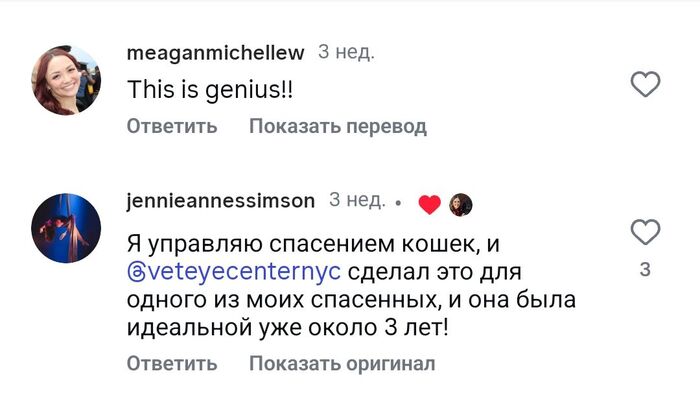
Task: Reveal original text via Показать оригинал
Action: coord(342,364)
